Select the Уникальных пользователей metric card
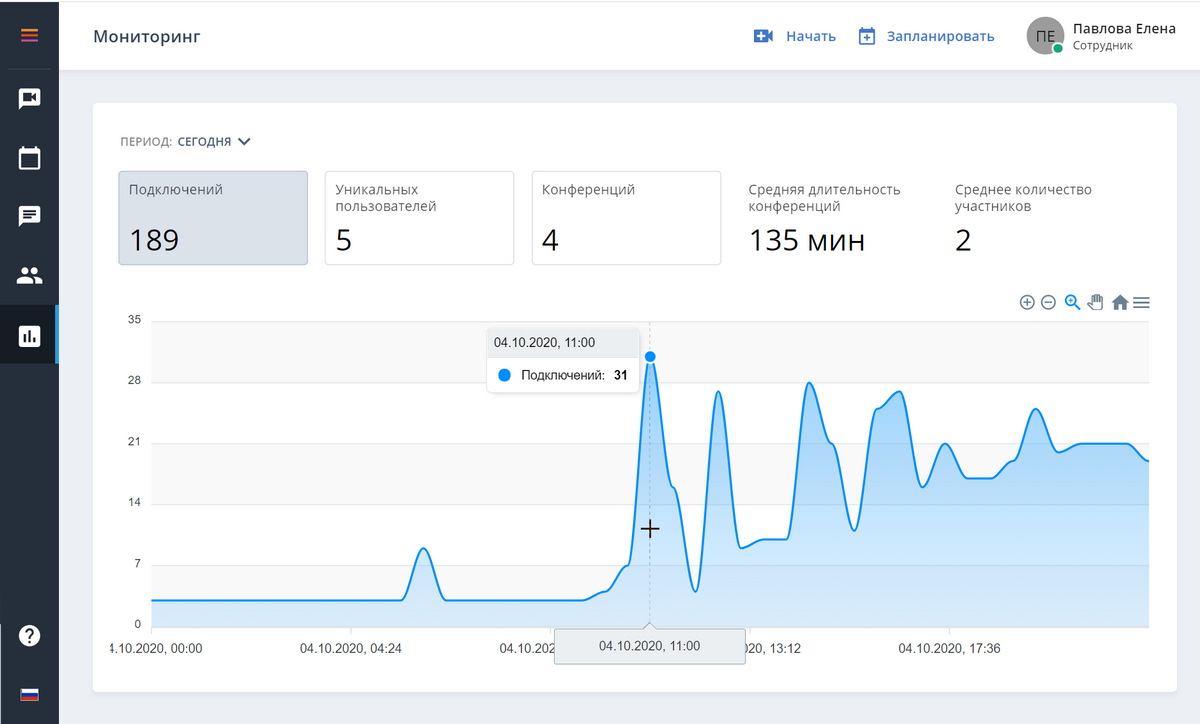This screenshot has width=1200, height=724. point(419,218)
